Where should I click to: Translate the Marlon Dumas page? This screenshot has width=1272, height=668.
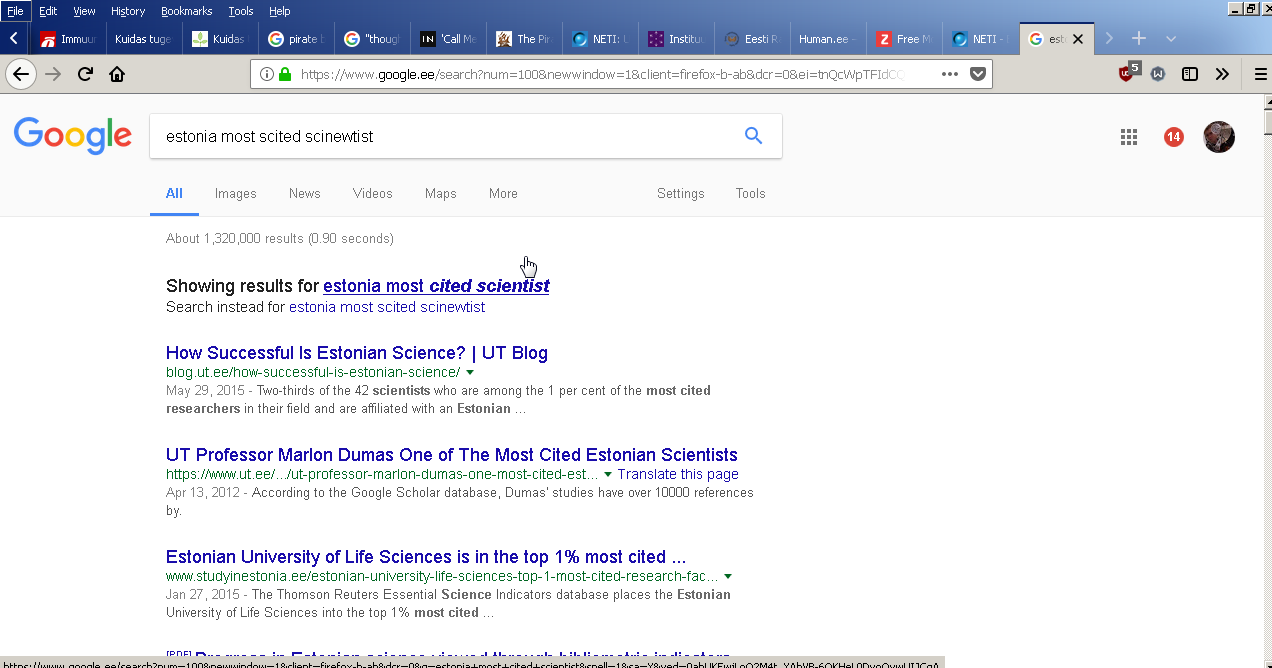click(x=678, y=475)
